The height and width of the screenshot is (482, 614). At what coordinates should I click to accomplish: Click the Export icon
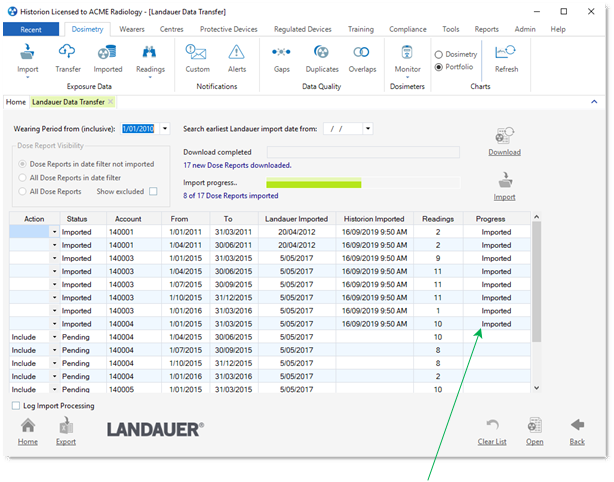[66, 426]
